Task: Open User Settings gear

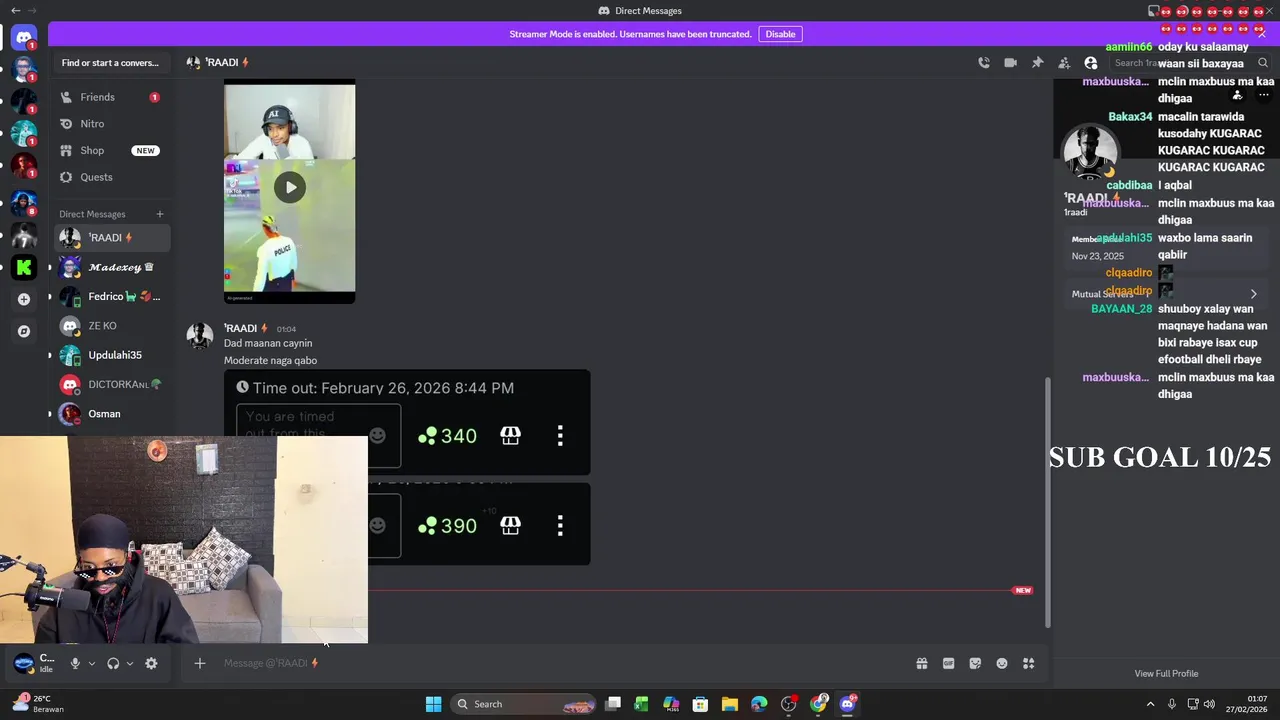Action: point(151,663)
